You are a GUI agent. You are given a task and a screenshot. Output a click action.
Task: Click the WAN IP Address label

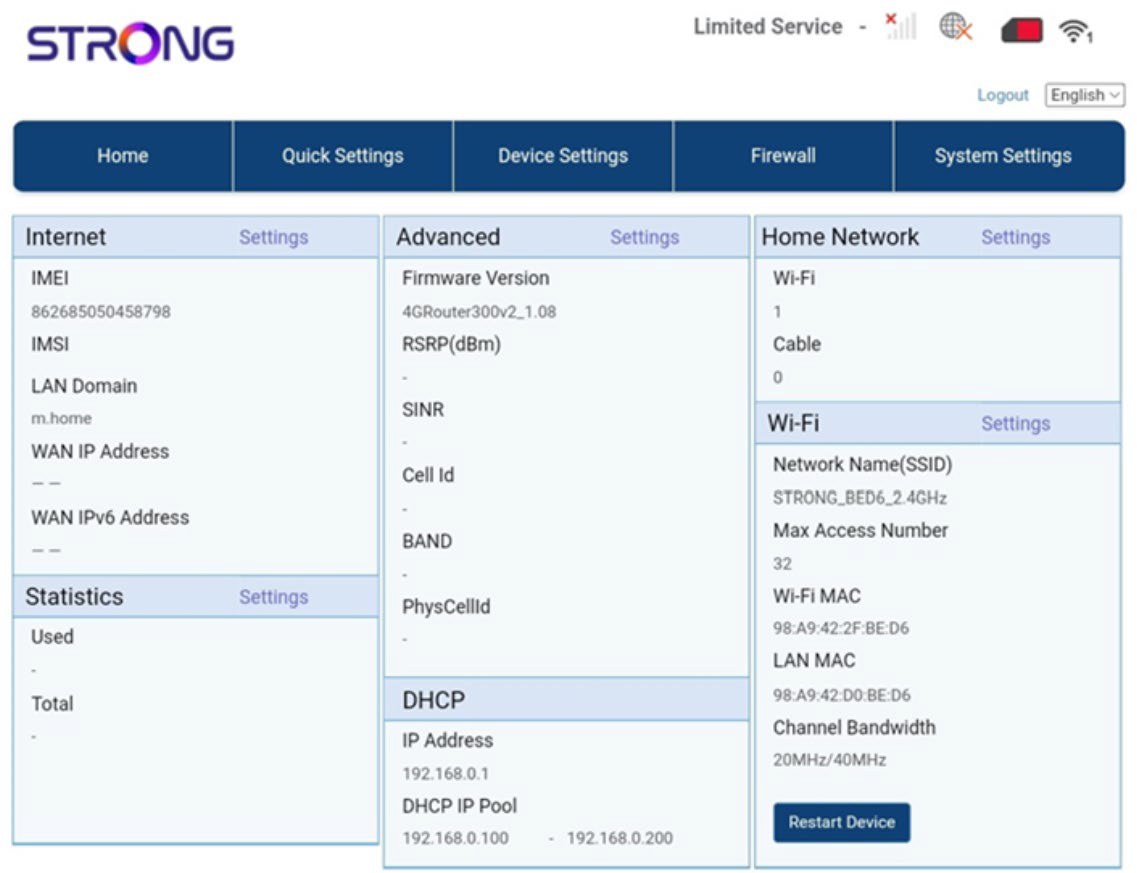coord(100,452)
